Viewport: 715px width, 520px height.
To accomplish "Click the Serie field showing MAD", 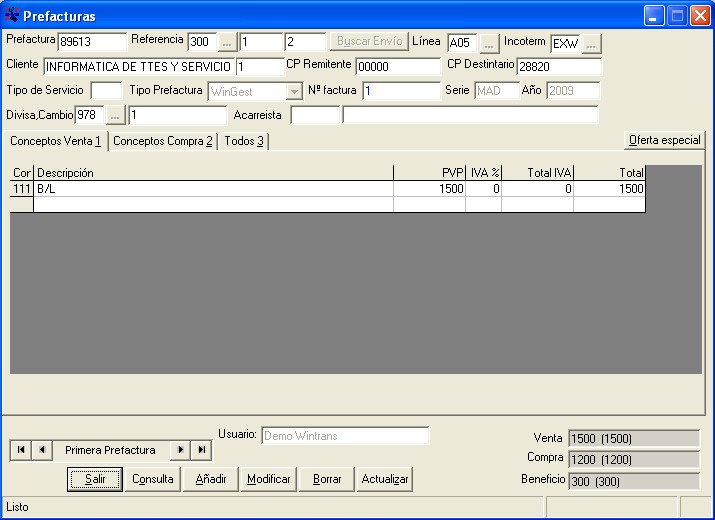I will coord(497,91).
